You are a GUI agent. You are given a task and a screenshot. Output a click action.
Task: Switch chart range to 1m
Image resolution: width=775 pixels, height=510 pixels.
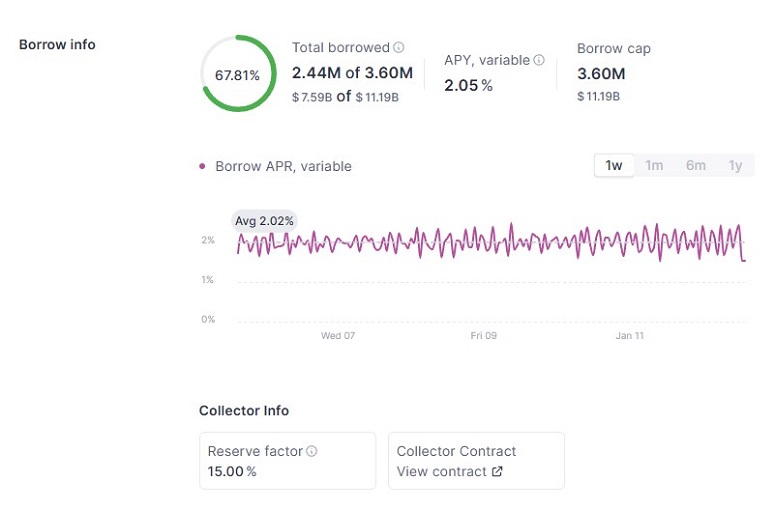[x=654, y=166]
